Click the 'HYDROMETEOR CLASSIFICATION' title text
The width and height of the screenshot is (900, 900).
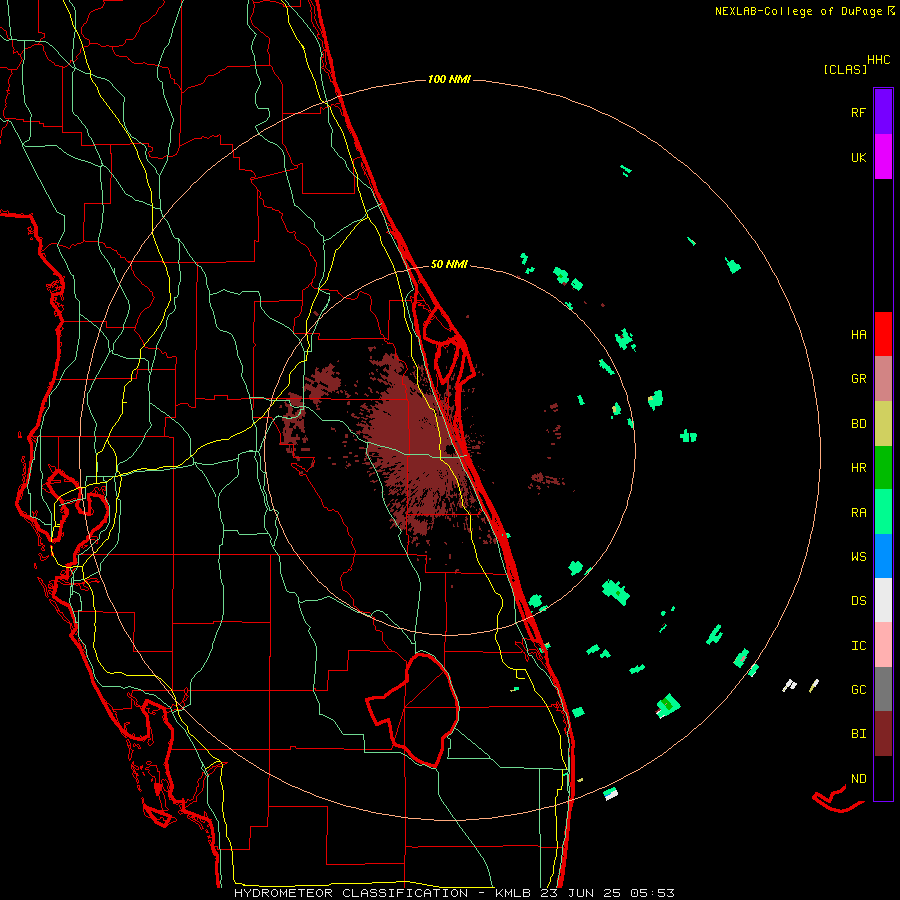[351, 893]
